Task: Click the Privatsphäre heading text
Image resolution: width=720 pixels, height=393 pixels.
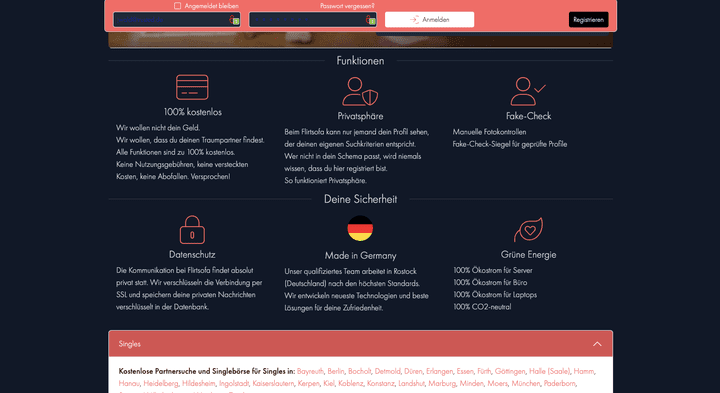Action: [360, 116]
